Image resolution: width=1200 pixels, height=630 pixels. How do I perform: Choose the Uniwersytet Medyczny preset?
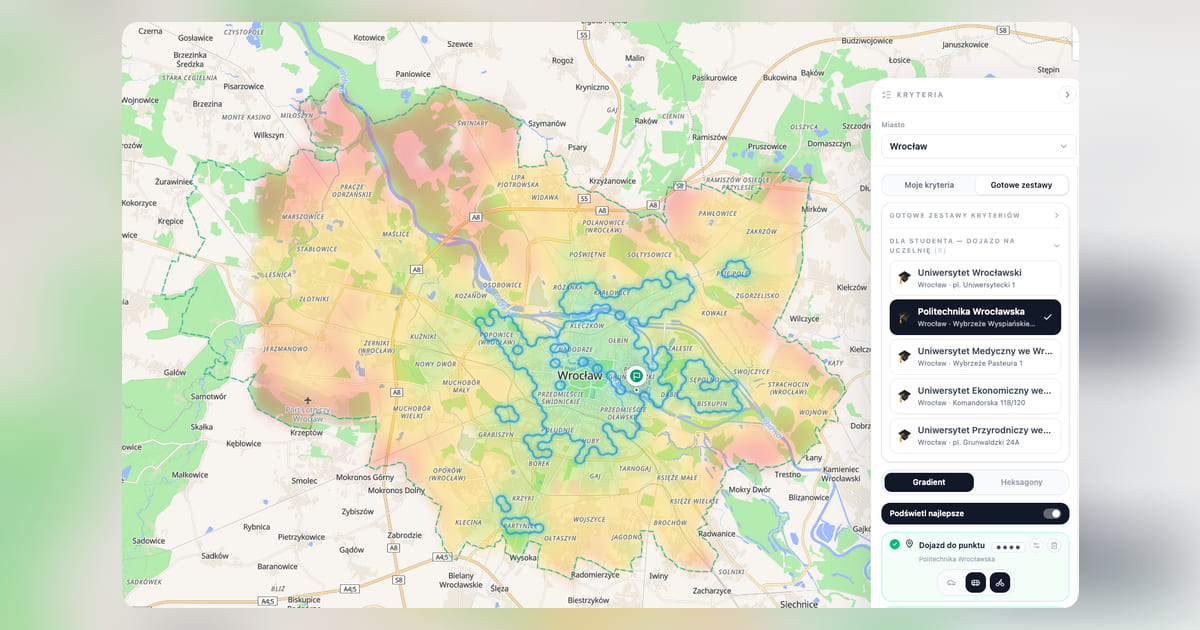coord(975,357)
